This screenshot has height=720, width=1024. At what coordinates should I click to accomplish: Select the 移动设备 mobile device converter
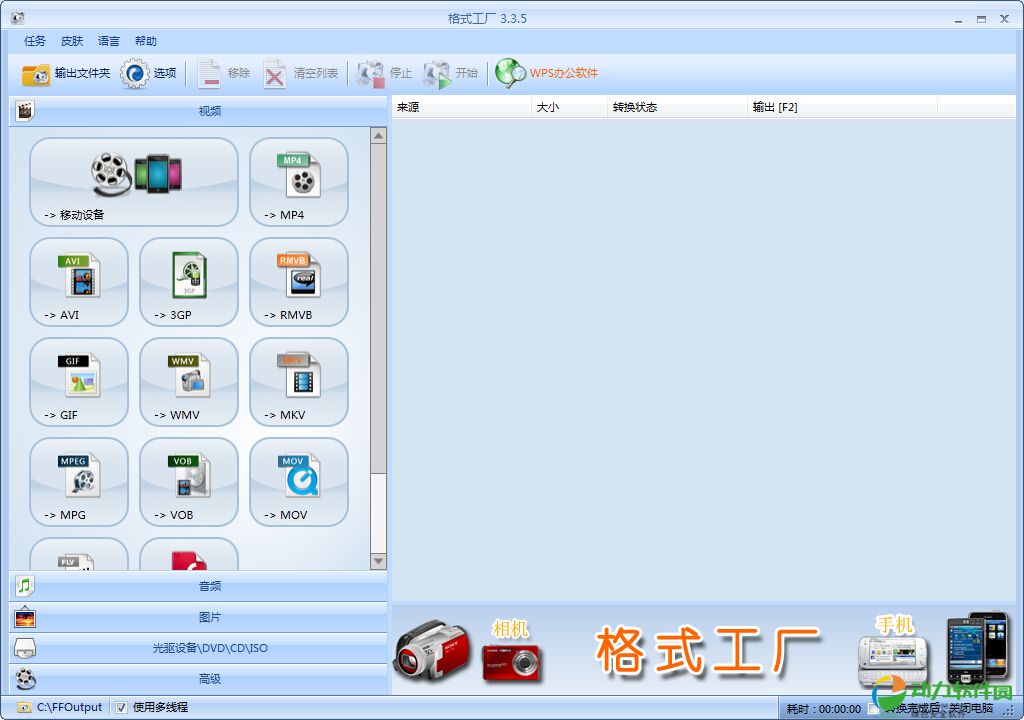click(x=134, y=181)
